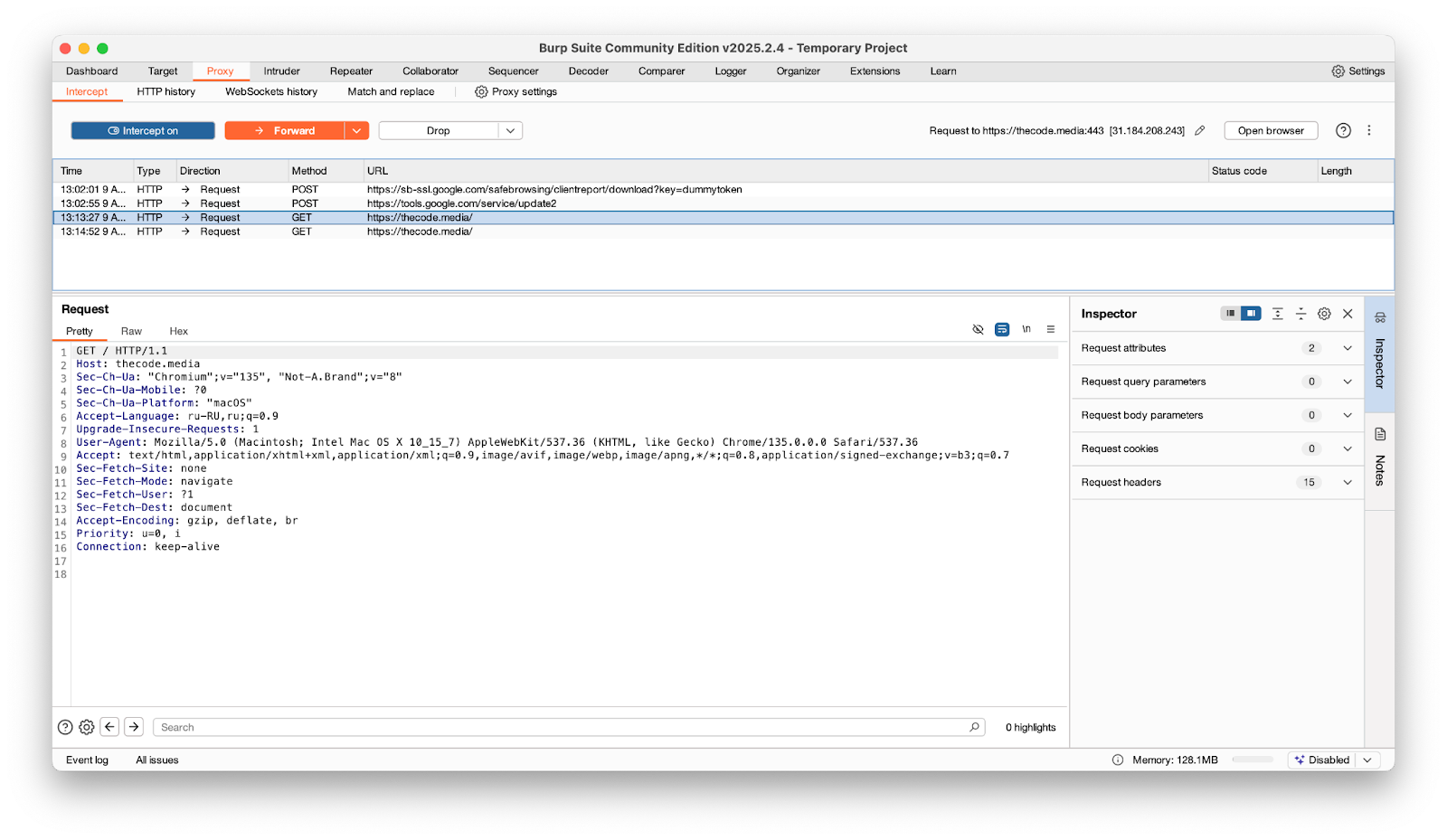Screen dimensions: 1447x840
Task: Switch Inspector to left-docked layout
Action: pyautogui.click(x=1230, y=314)
